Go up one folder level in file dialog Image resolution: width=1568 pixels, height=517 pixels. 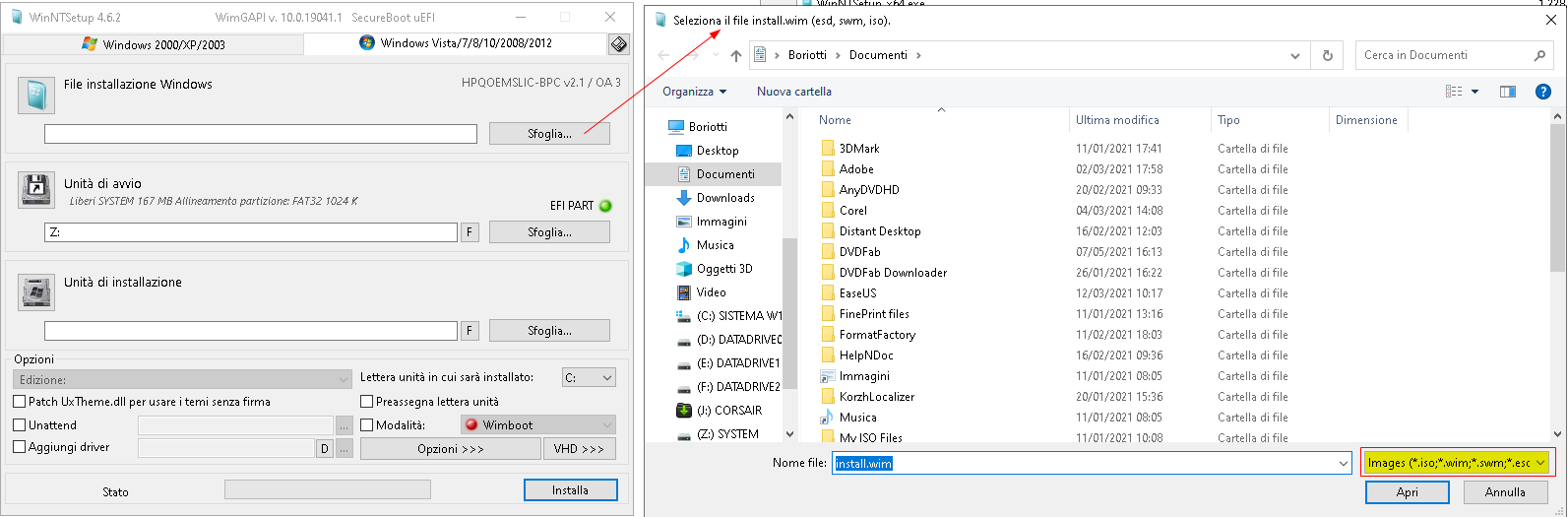pyautogui.click(x=735, y=55)
